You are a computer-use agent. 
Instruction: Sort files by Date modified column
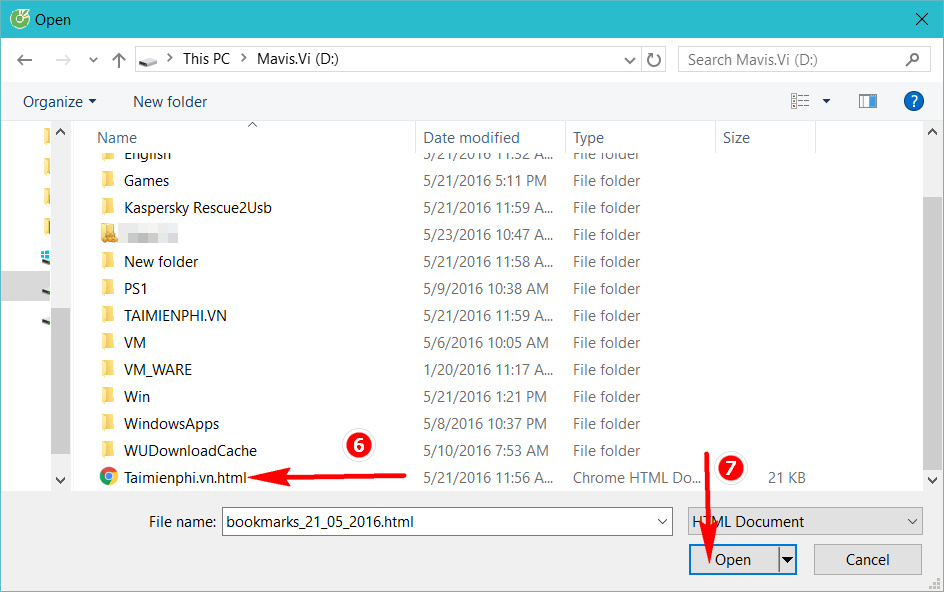pyautogui.click(x=471, y=138)
